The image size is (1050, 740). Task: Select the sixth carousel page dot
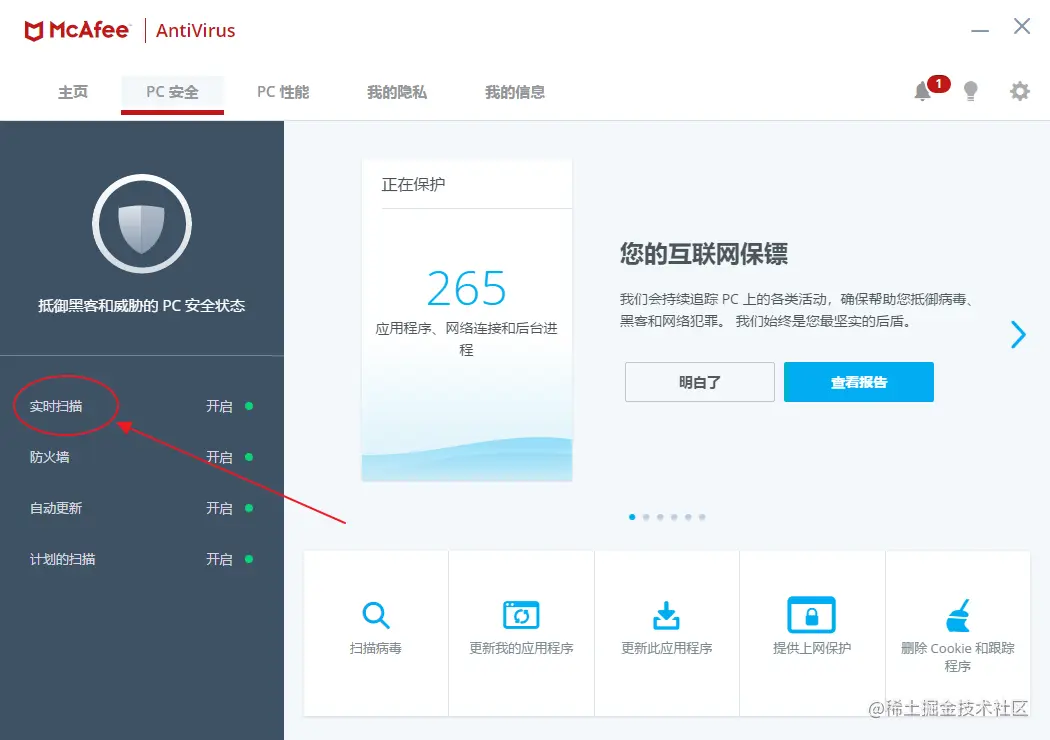[x=702, y=517]
